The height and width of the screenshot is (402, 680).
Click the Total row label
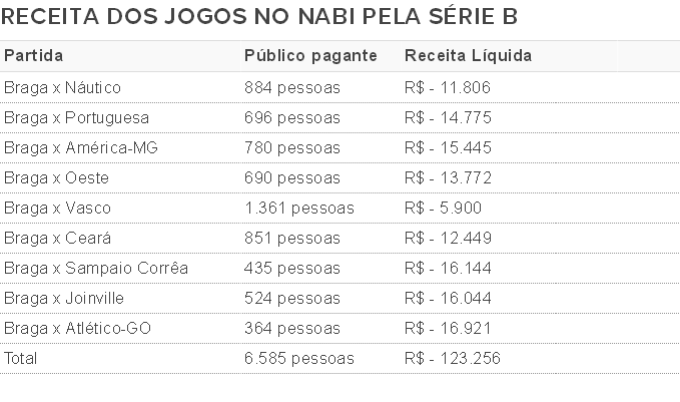[x=20, y=359]
